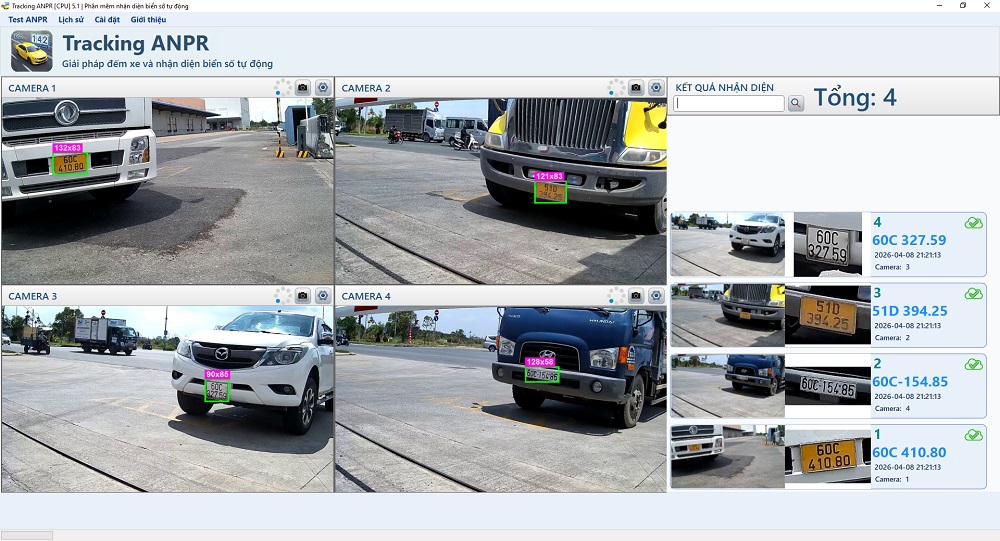Open the Cài đặt menu
The height and width of the screenshot is (541, 1000).
[x=107, y=20]
